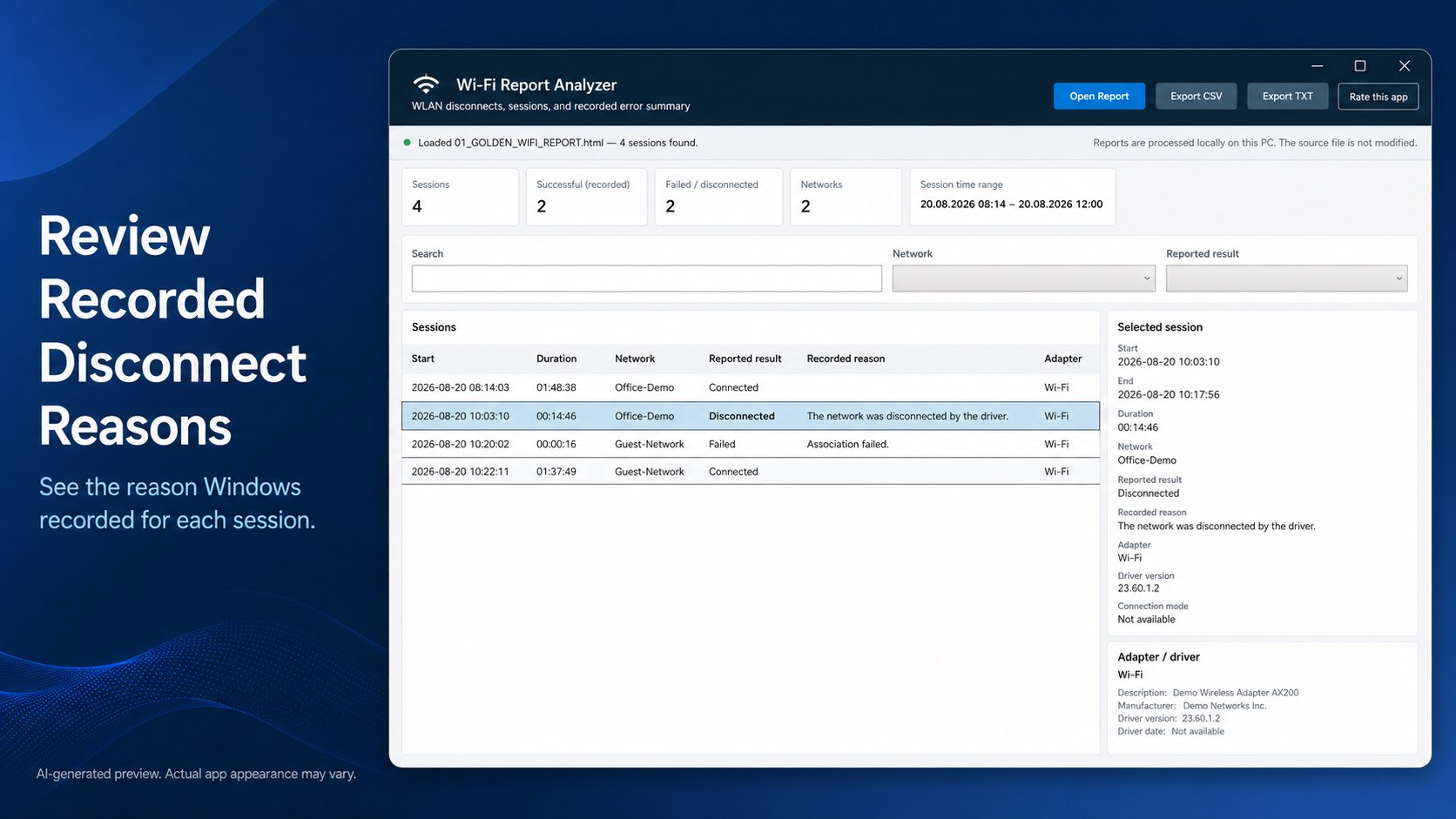The height and width of the screenshot is (819, 1456).
Task: Select session starting 2026-08-20 10:22:11
Action: click(751, 472)
